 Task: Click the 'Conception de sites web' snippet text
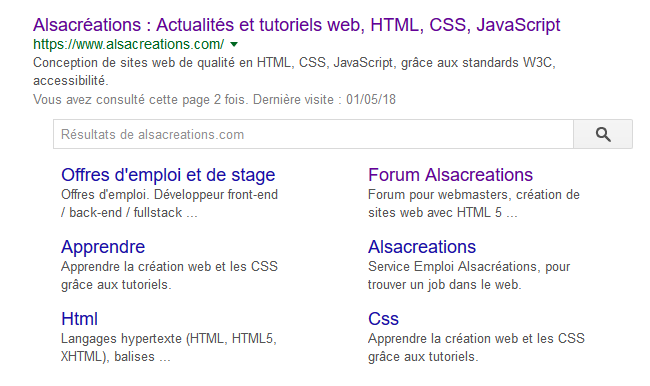294,71
